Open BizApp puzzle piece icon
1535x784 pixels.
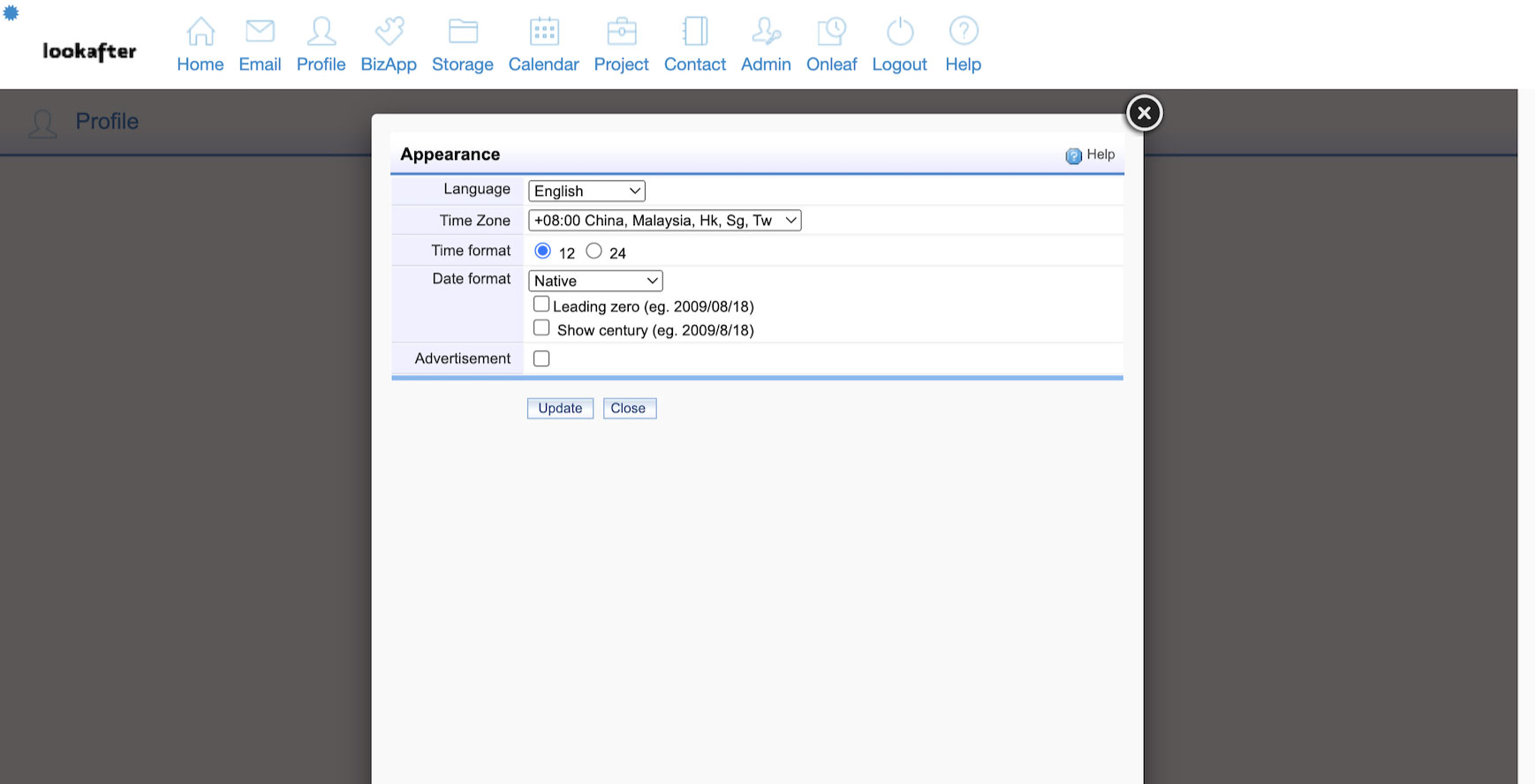389,32
